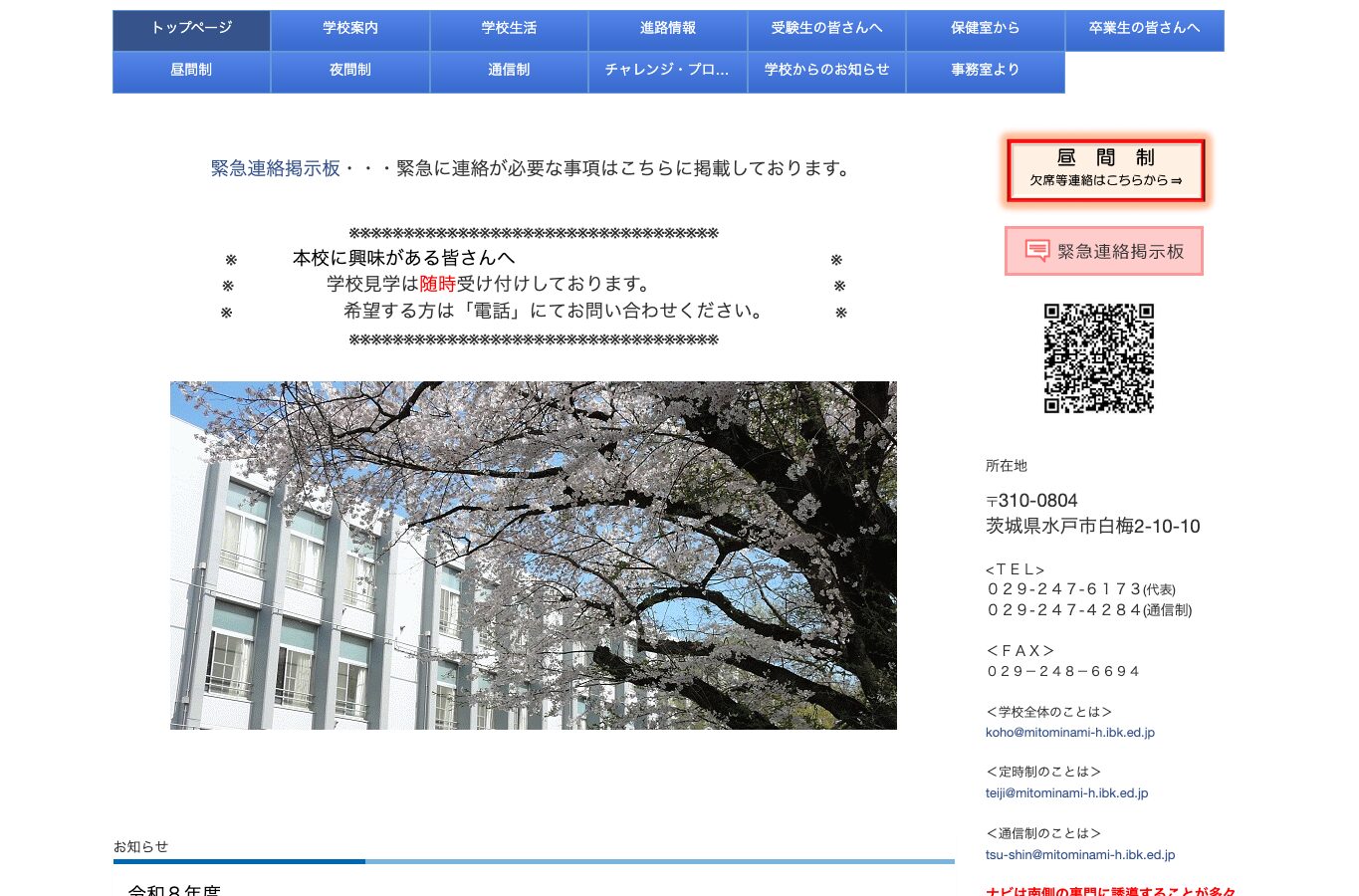Select the 夜間制 navigation item
The image size is (1359, 896).
pos(350,72)
